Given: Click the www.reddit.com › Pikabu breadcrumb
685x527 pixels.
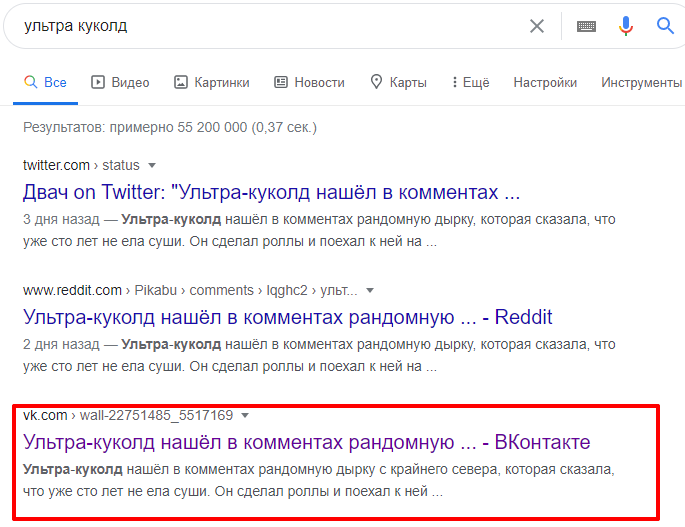Looking at the screenshot, I should (190, 290).
